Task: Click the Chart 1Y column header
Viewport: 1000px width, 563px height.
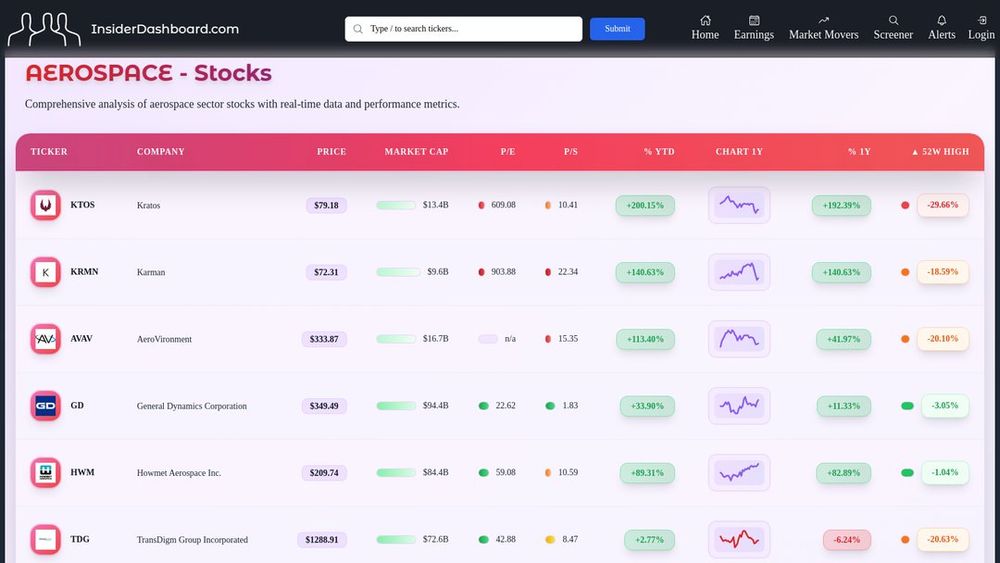Action: 739,152
